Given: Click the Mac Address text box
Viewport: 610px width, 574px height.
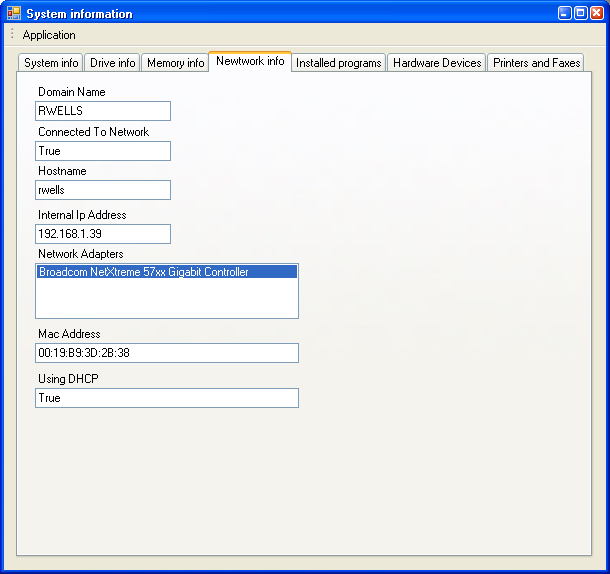Looking at the screenshot, I should [x=166, y=353].
